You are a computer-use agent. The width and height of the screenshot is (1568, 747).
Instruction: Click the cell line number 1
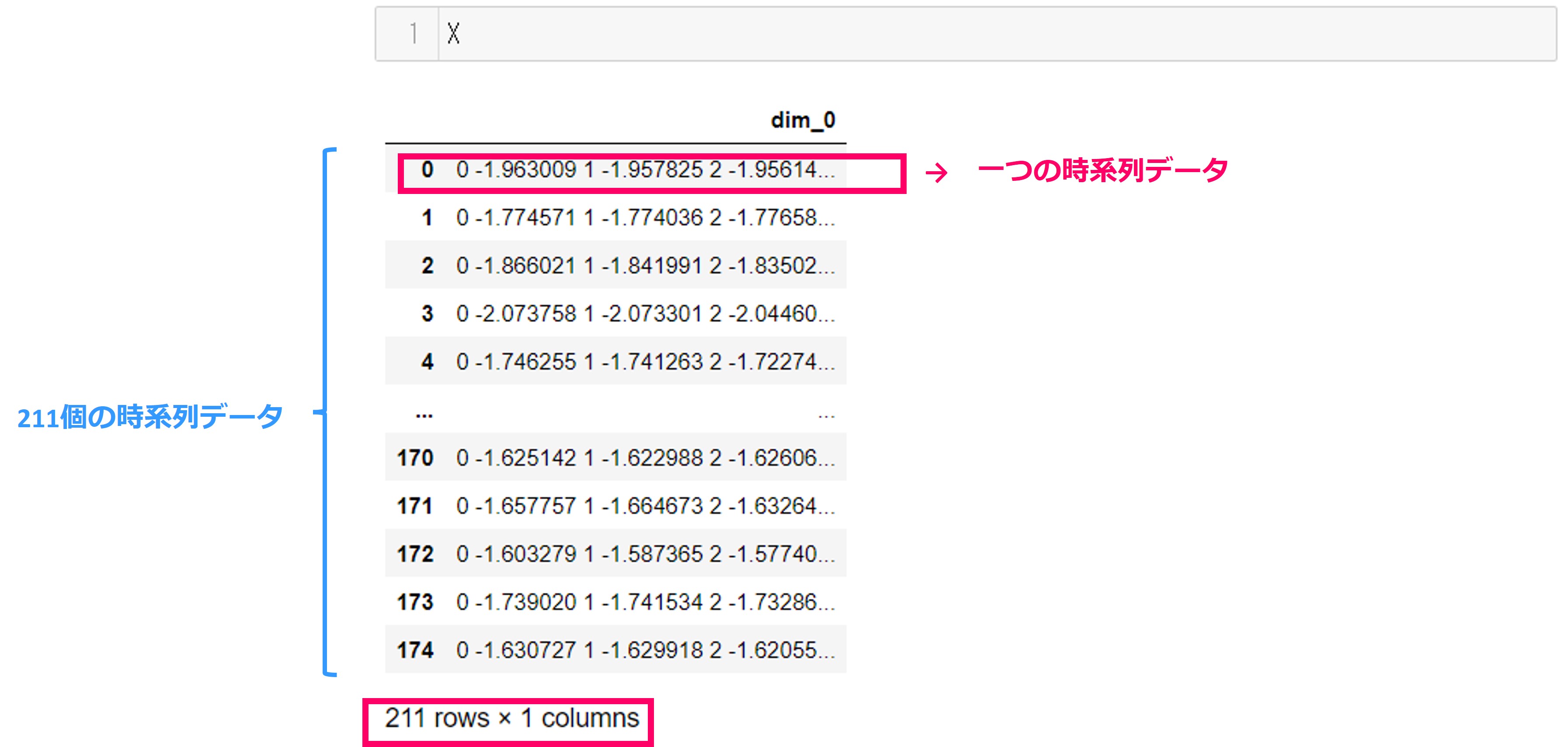coord(413,34)
